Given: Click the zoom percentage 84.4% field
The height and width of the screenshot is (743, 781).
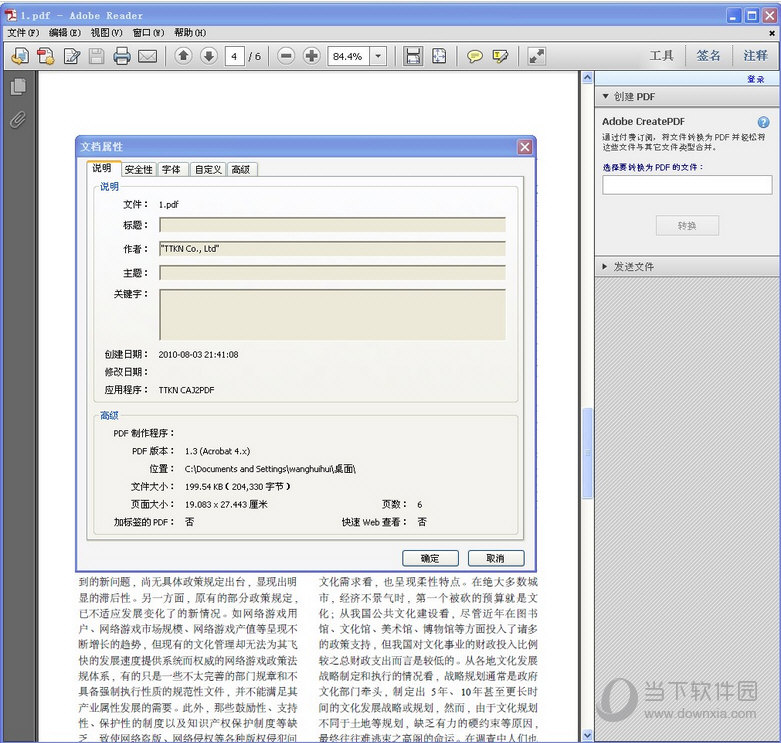Looking at the screenshot, I should click(348, 56).
